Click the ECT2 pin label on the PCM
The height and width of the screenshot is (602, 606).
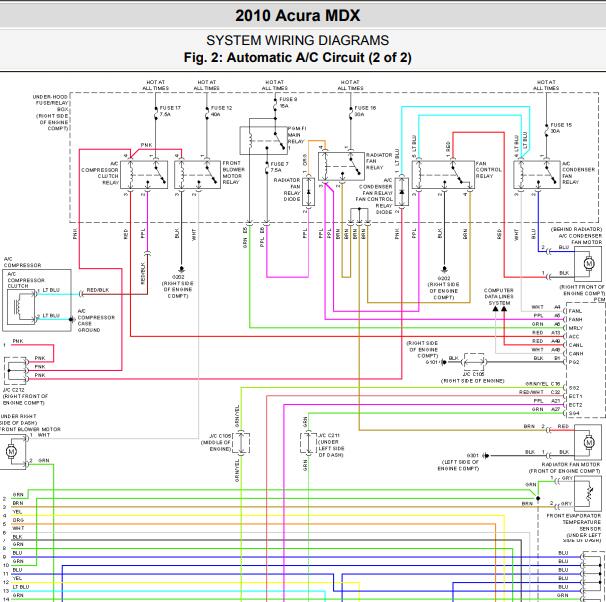point(575,405)
